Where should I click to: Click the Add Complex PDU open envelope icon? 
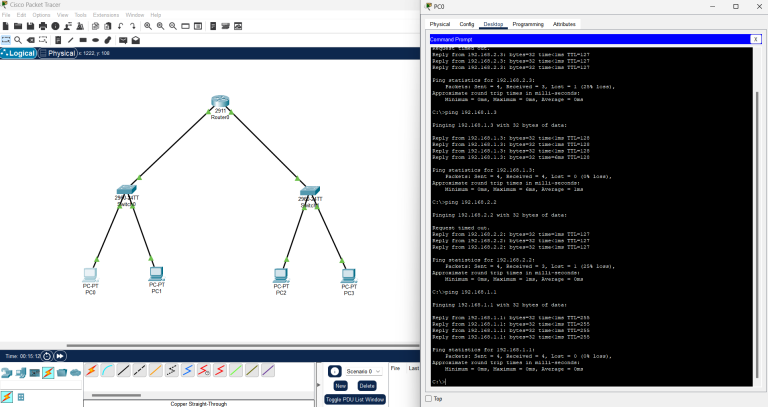click(136, 40)
